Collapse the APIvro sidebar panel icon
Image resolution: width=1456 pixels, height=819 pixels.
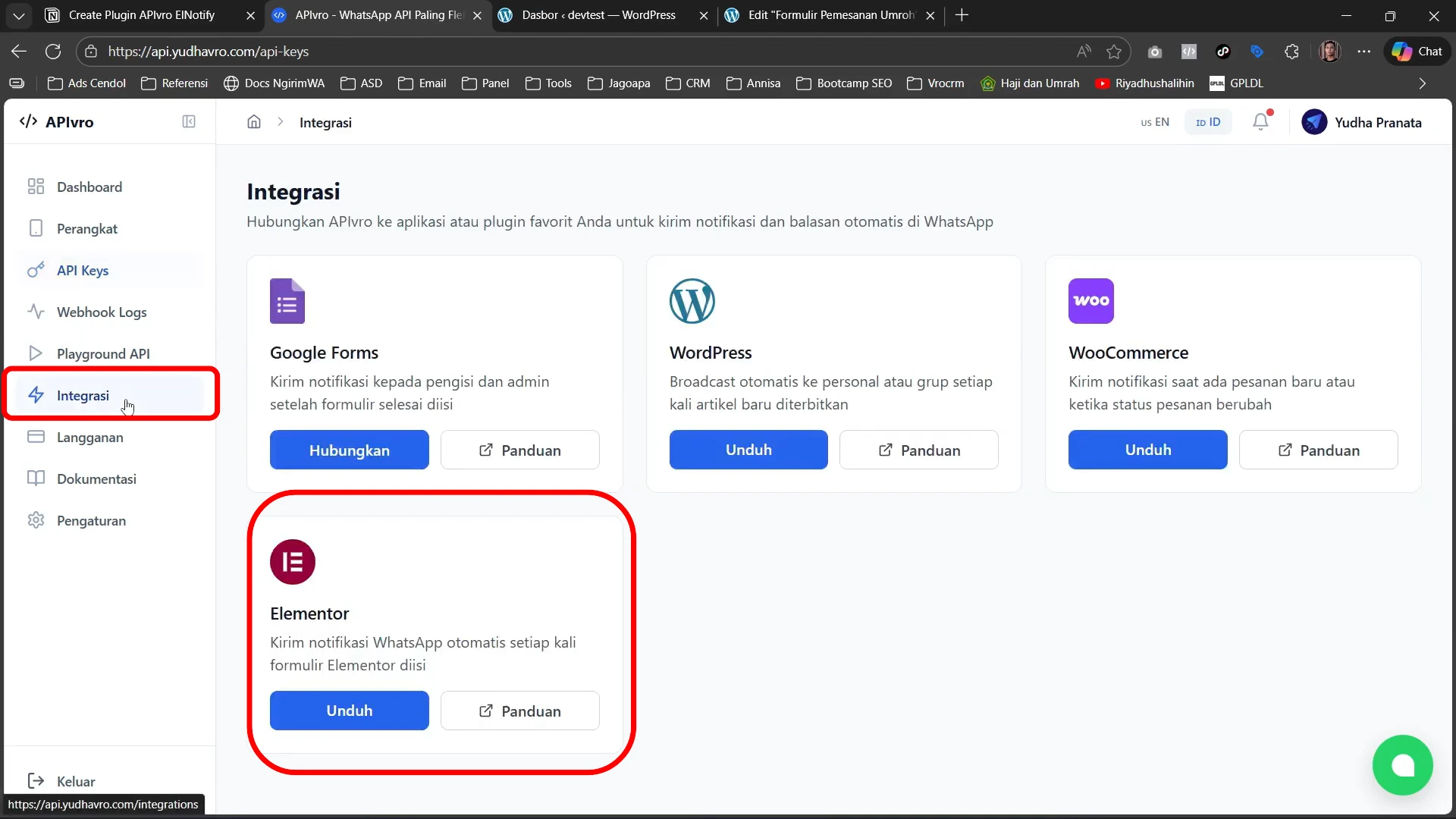[189, 122]
